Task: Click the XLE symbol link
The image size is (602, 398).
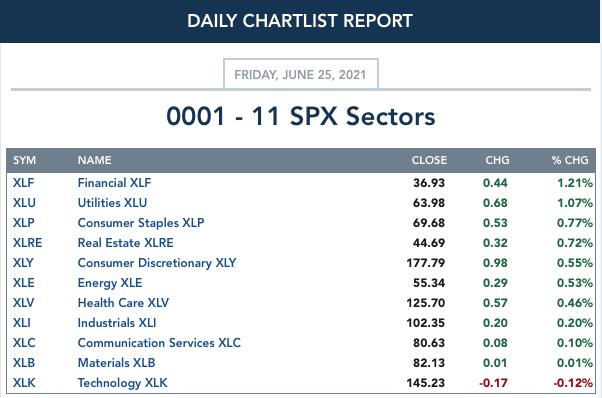Action: pos(24,283)
